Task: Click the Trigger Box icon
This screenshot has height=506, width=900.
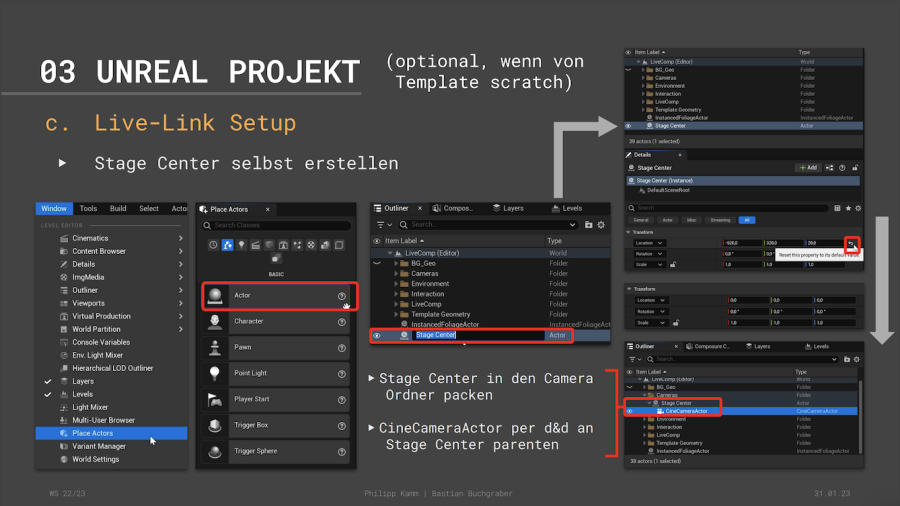Action: [215, 425]
